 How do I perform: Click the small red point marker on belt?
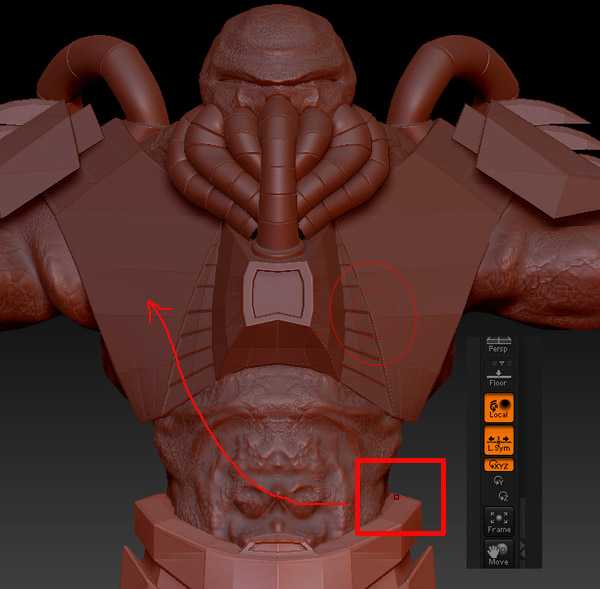396,497
